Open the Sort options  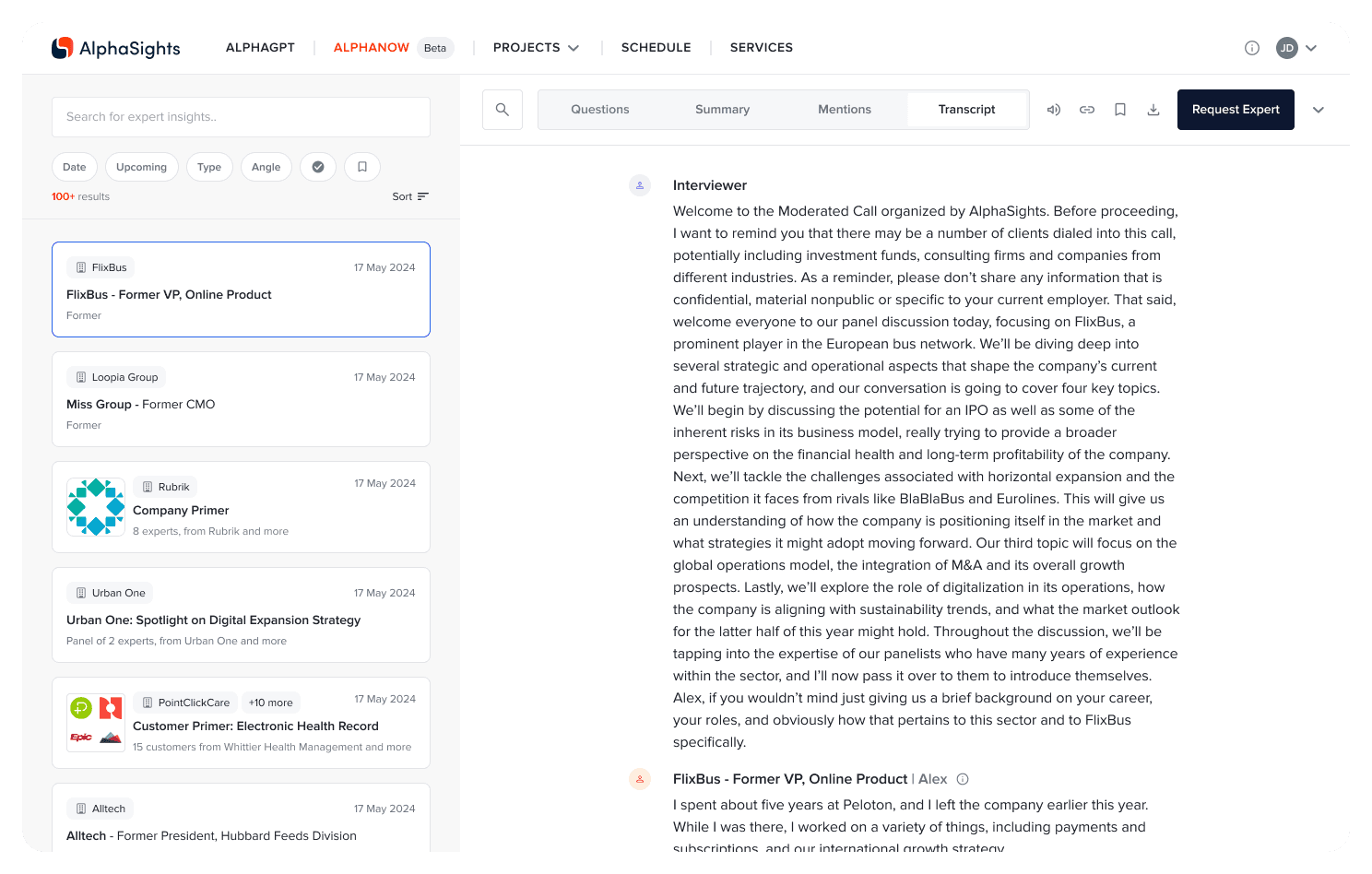coord(410,196)
